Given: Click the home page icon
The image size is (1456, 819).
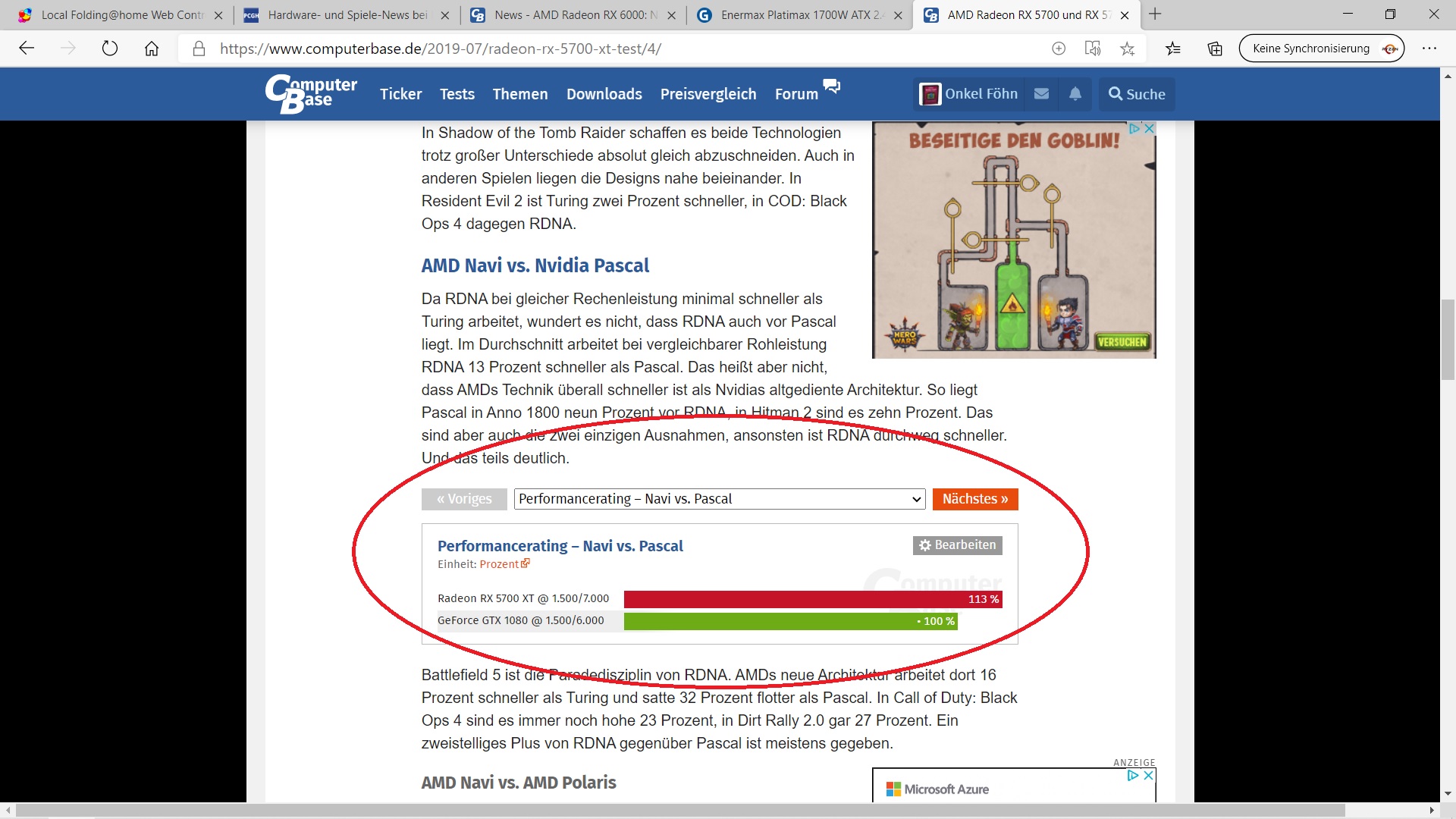Looking at the screenshot, I should [x=152, y=49].
